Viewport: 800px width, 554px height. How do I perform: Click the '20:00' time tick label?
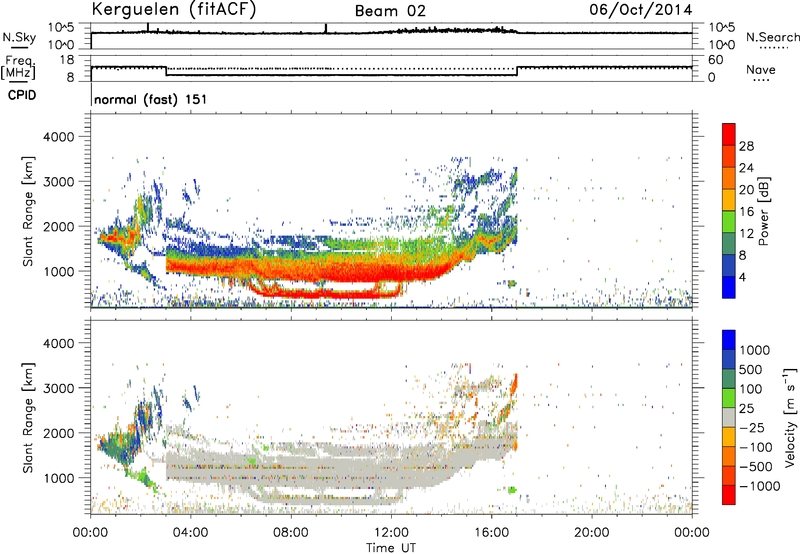(591, 533)
